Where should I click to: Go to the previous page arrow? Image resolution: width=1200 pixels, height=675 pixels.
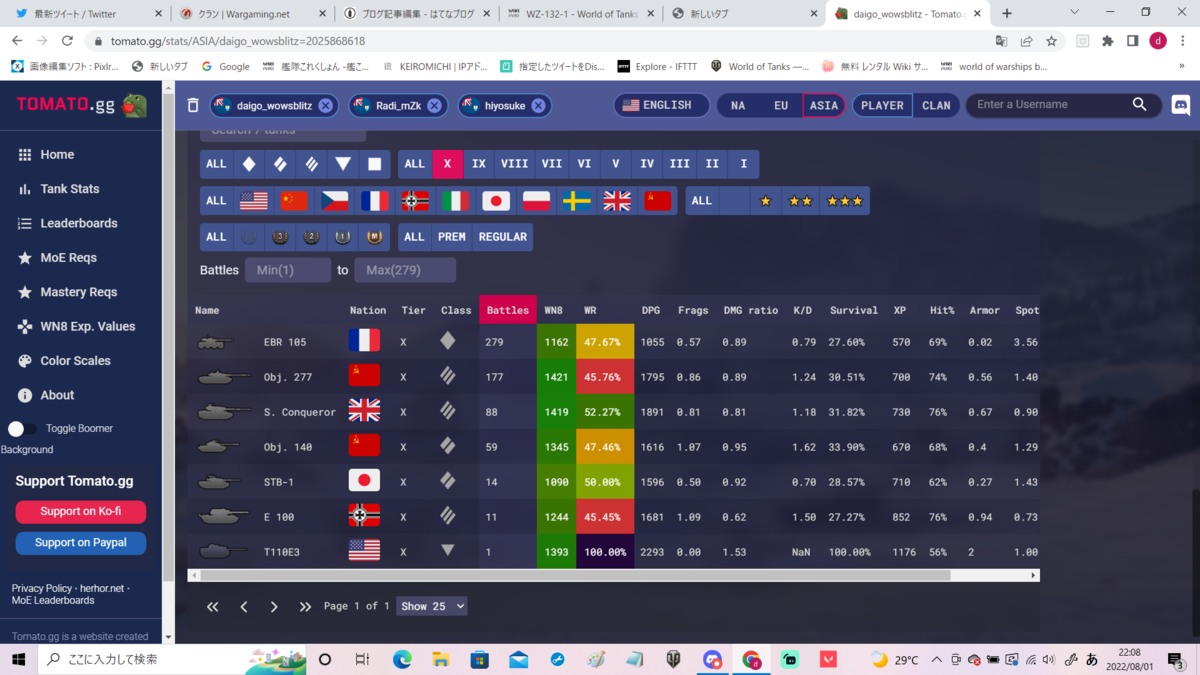click(244, 607)
